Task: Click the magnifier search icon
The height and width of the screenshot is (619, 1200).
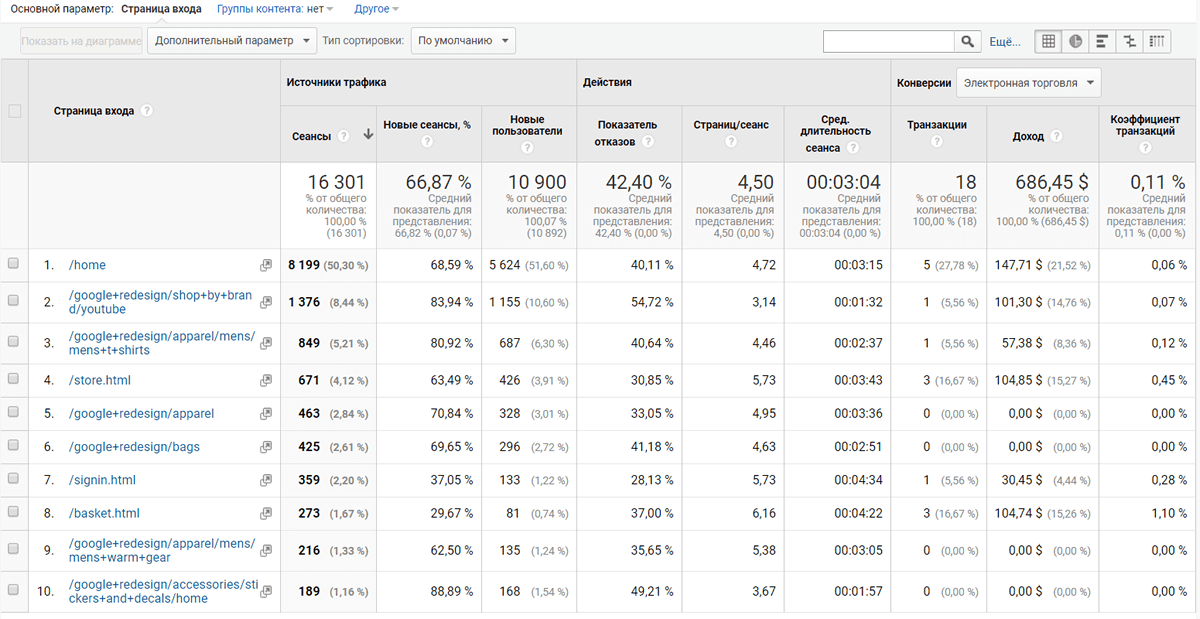Action: pos(967,41)
